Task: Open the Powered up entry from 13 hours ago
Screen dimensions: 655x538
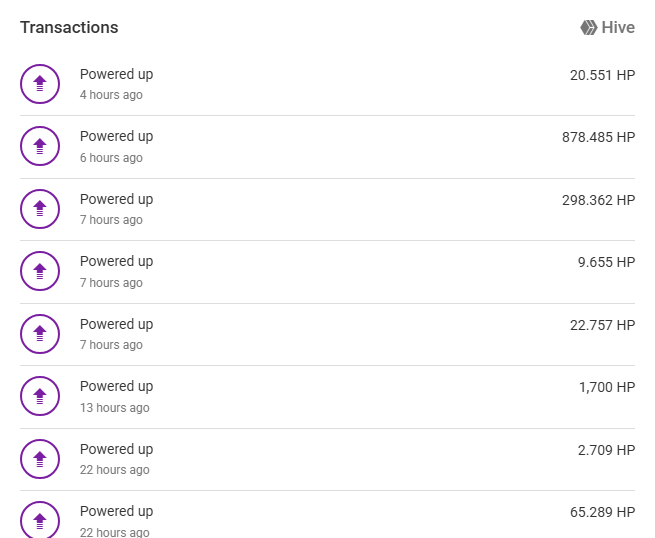Action: point(116,387)
